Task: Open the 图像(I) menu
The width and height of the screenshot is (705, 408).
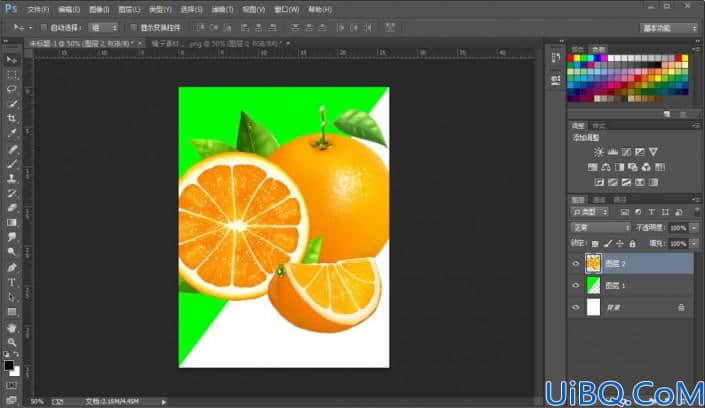Action: point(99,9)
